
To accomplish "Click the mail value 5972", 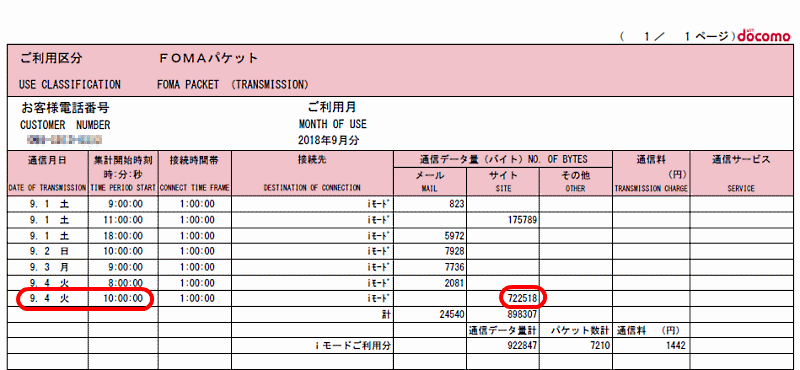I will pyautogui.click(x=454, y=236).
